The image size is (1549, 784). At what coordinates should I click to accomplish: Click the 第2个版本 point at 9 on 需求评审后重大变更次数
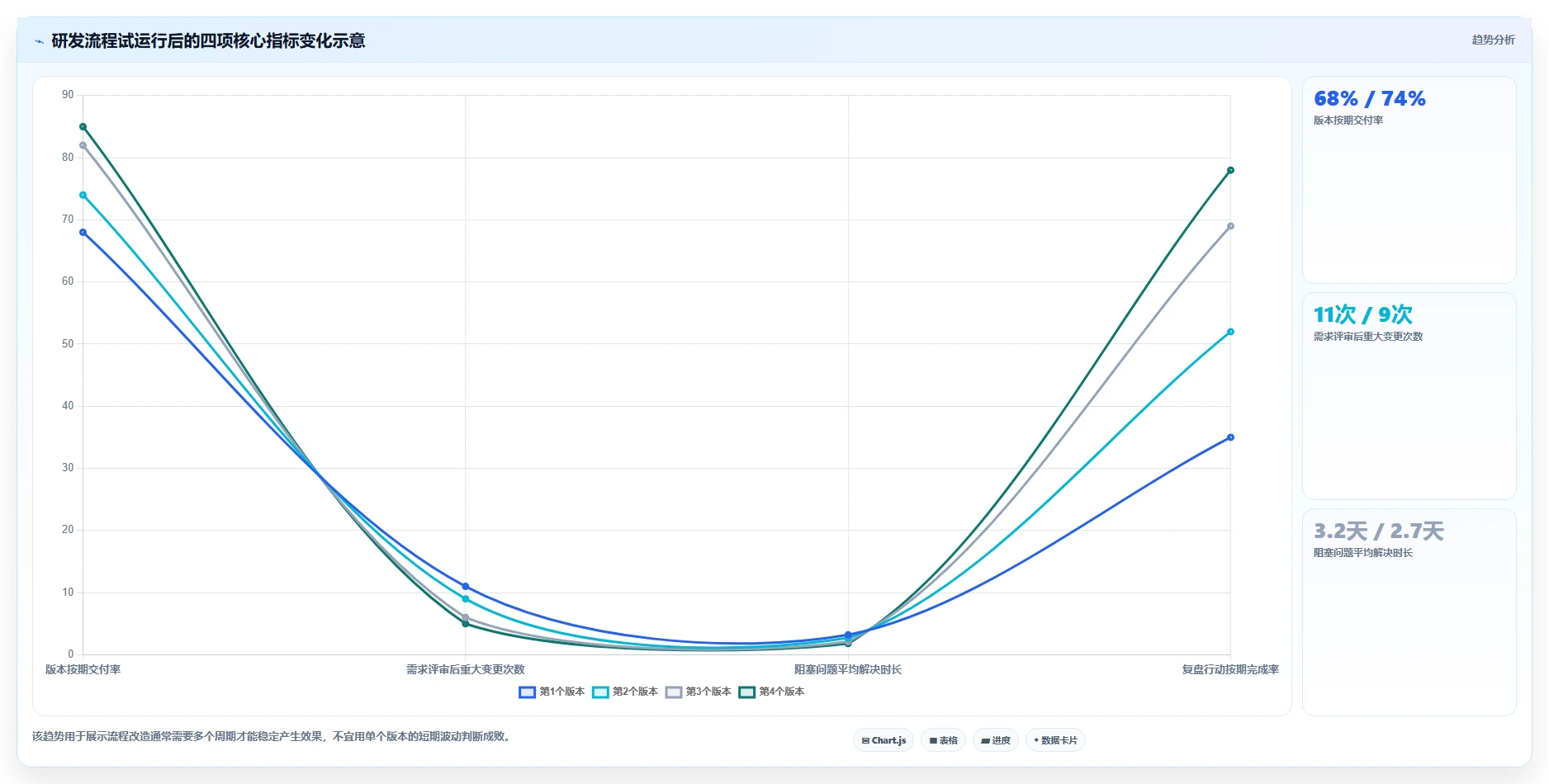click(465, 599)
